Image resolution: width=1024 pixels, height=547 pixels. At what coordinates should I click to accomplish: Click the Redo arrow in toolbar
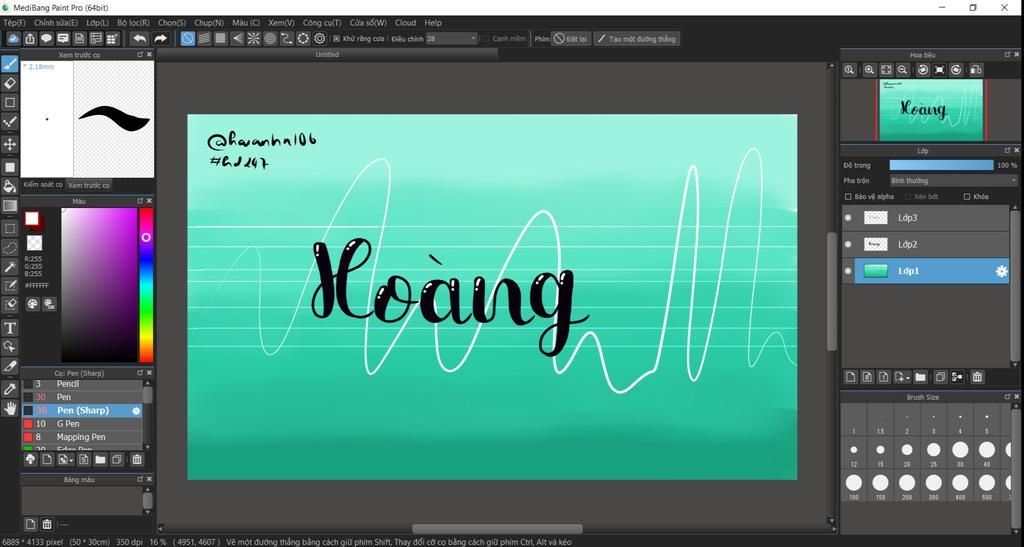tap(160, 39)
